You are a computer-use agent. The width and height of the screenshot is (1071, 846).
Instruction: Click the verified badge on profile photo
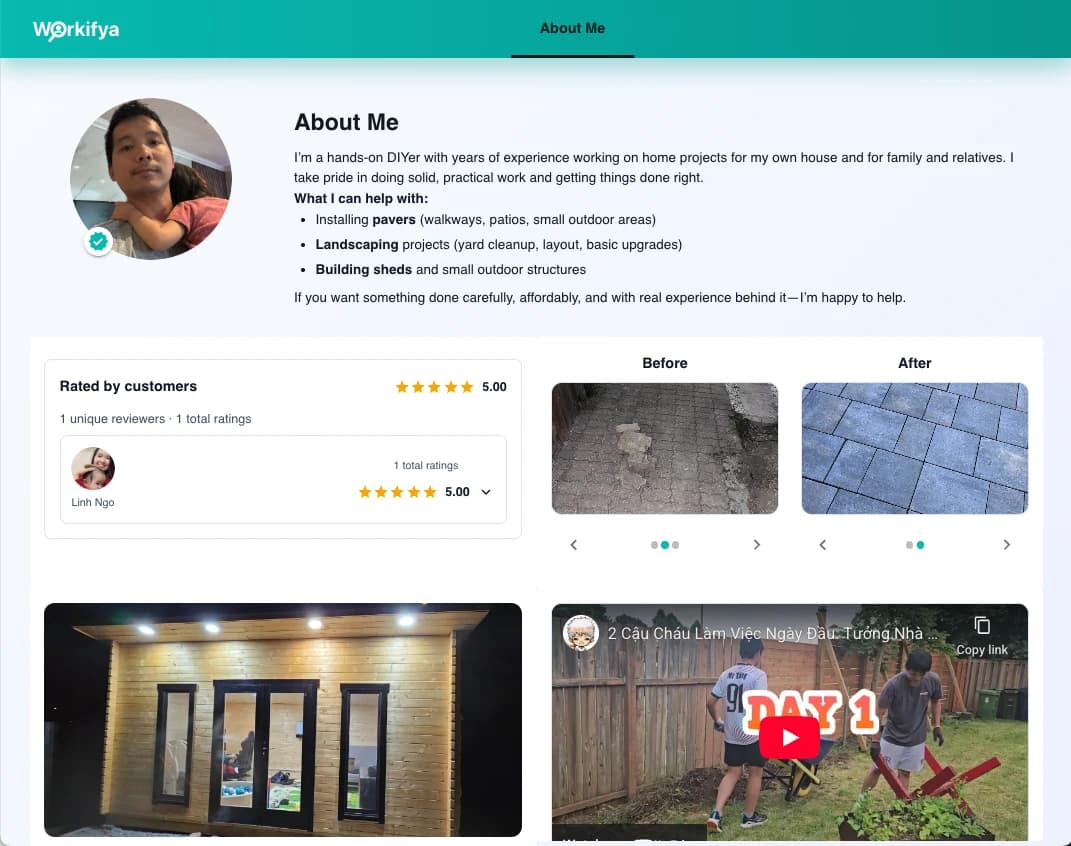[x=98, y=241]
